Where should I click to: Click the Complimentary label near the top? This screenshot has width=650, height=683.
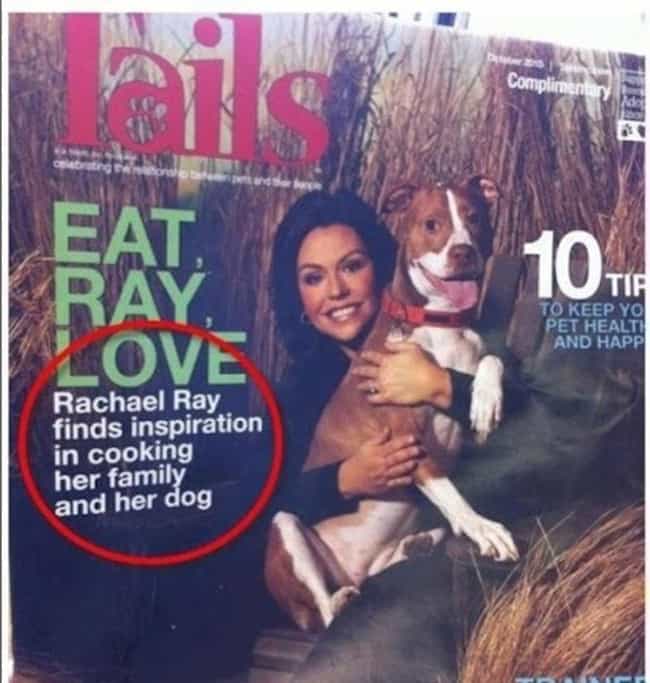pyautogui.click(x=559, y=85)
